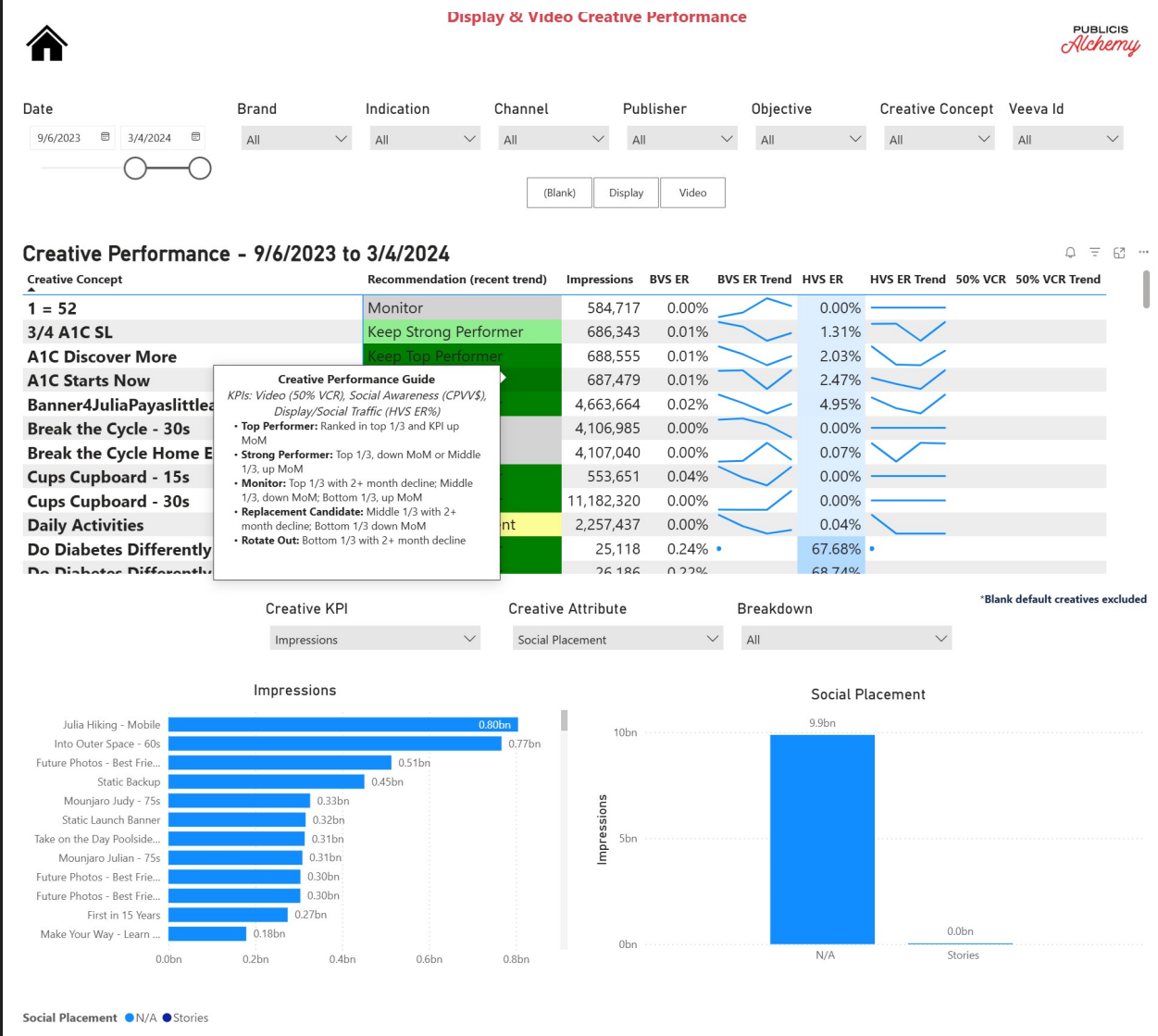Click impressions value 11,182,320

tap(604, 501)
